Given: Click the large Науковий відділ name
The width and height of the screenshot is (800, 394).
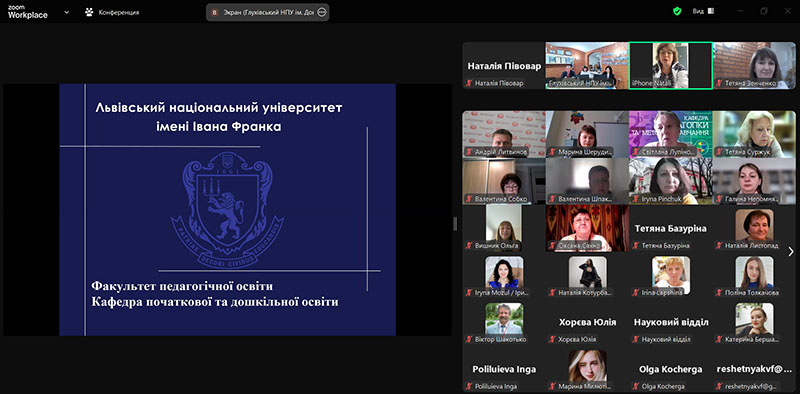Looking at the screenshot, I should pyautogui.click(x=671, y=322).
